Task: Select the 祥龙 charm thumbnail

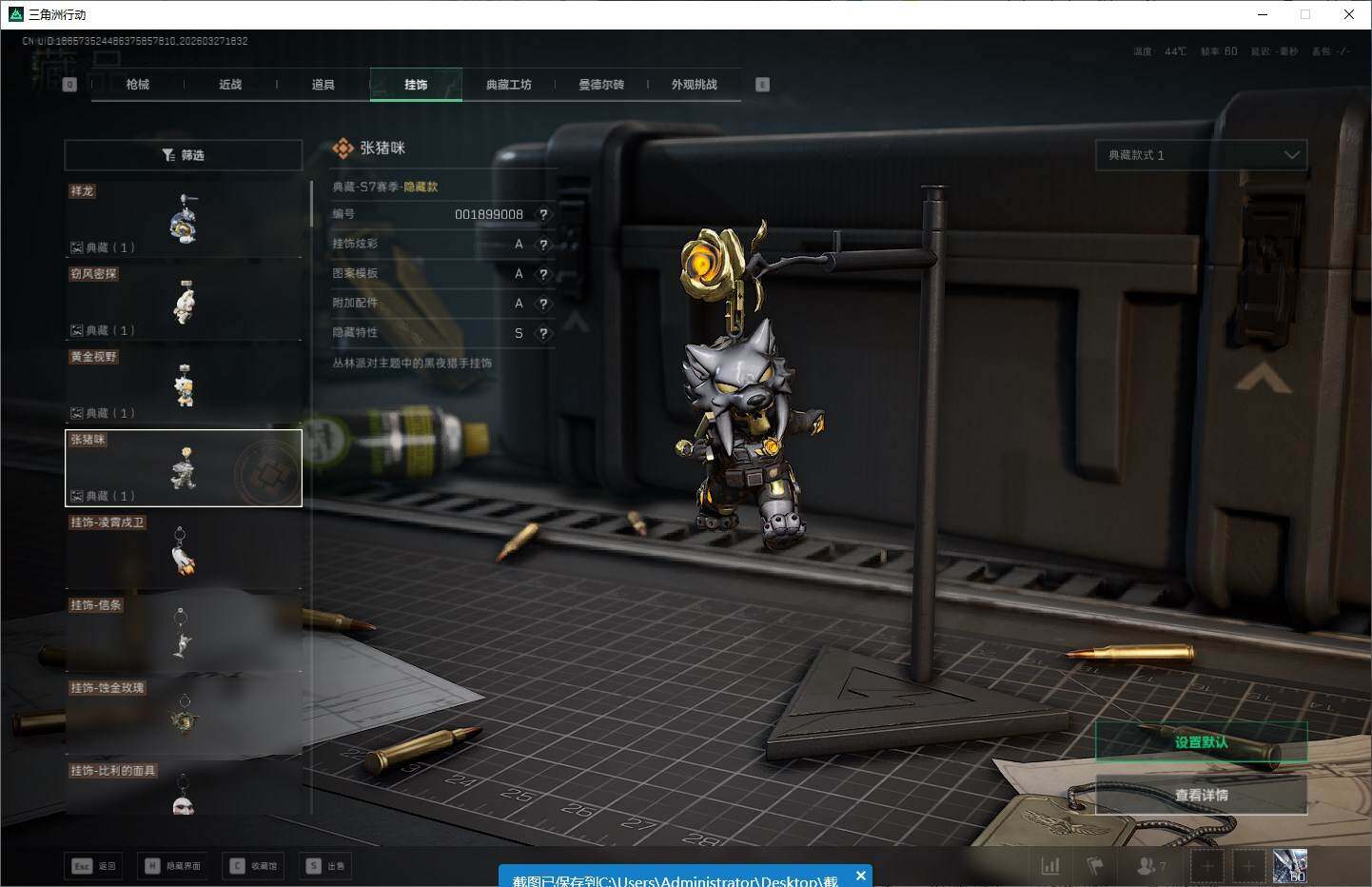Action: pos(184,219)
